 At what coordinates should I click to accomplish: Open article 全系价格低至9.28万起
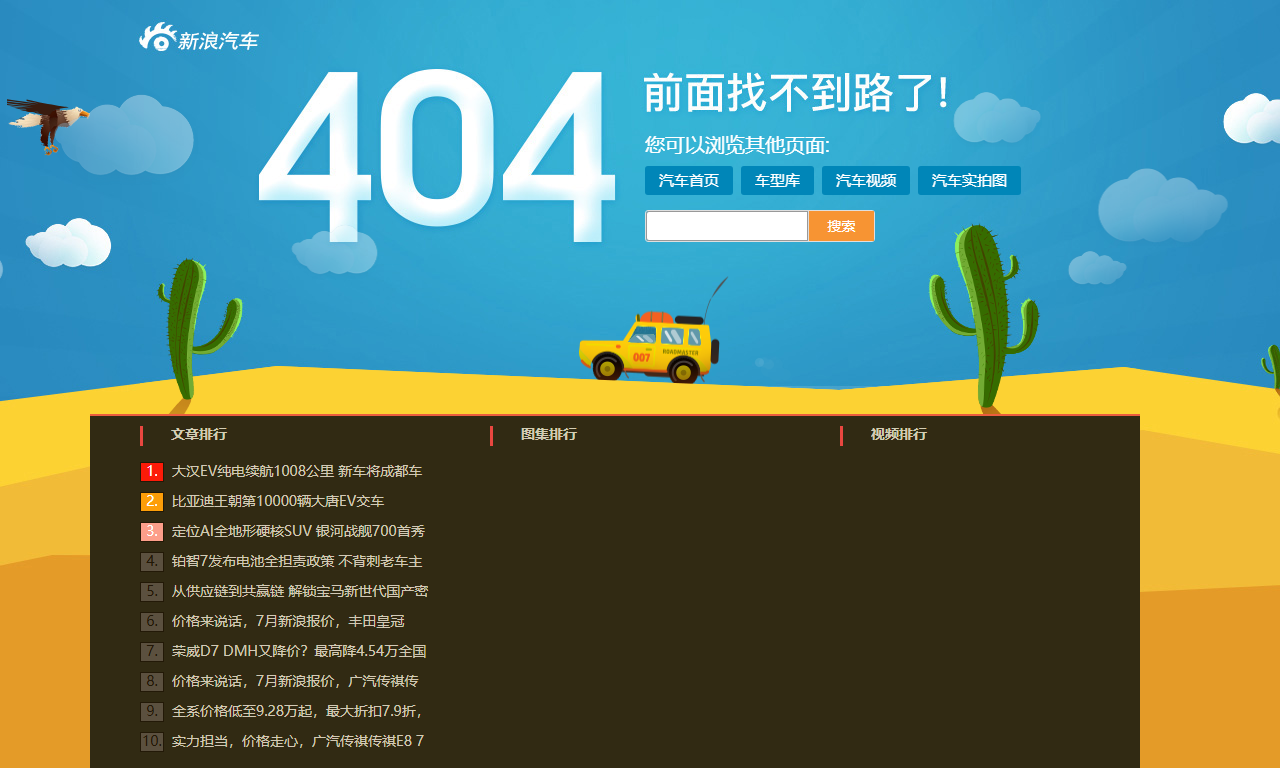(x=297, y=711)
